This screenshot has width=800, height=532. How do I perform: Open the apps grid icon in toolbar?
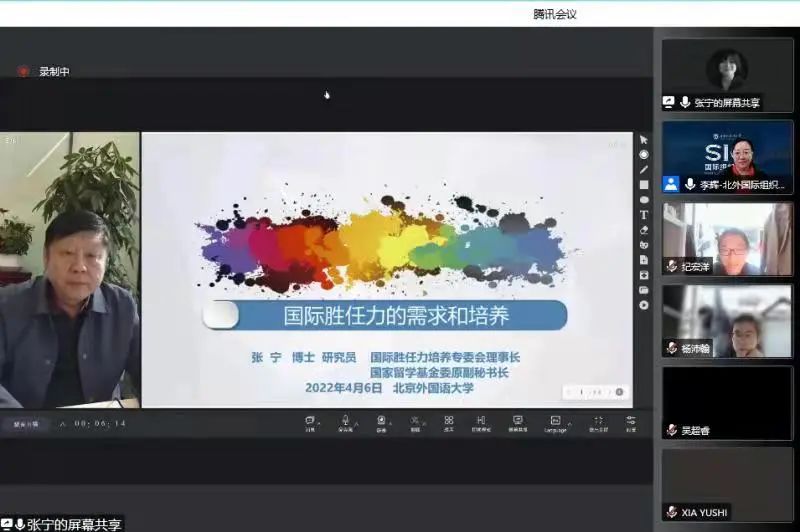point(449,423)
